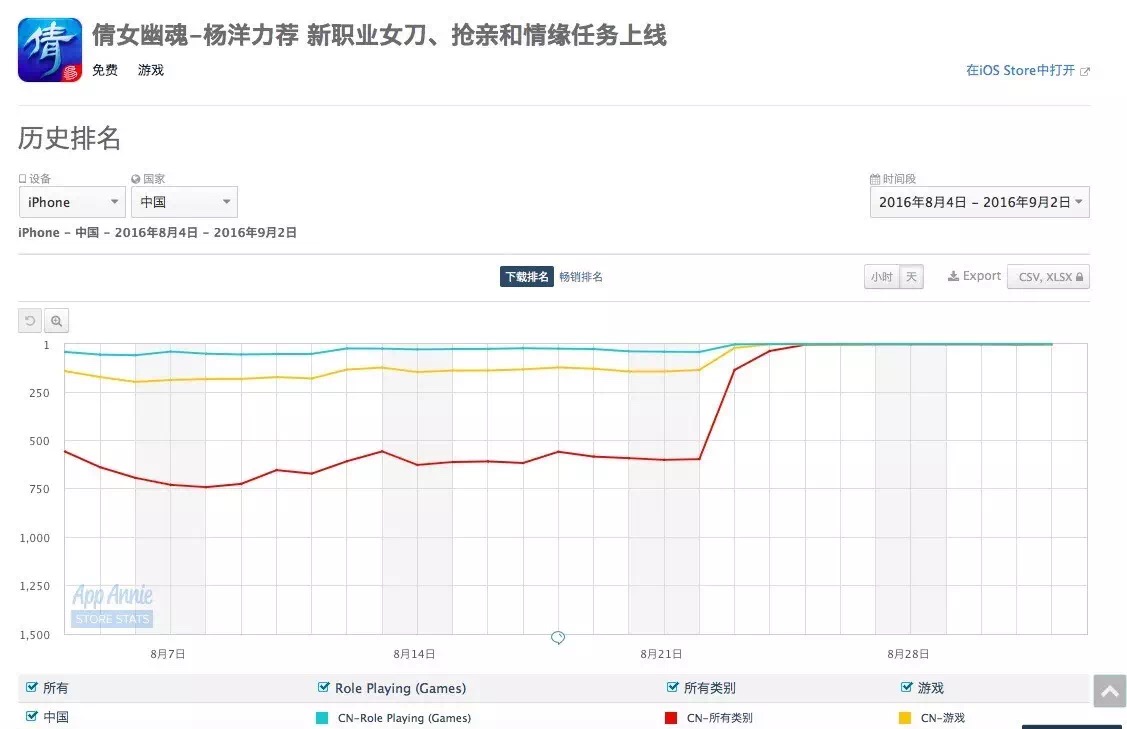Click the Export download icon
Screen dimensions: 1127x729
[953, 276]
